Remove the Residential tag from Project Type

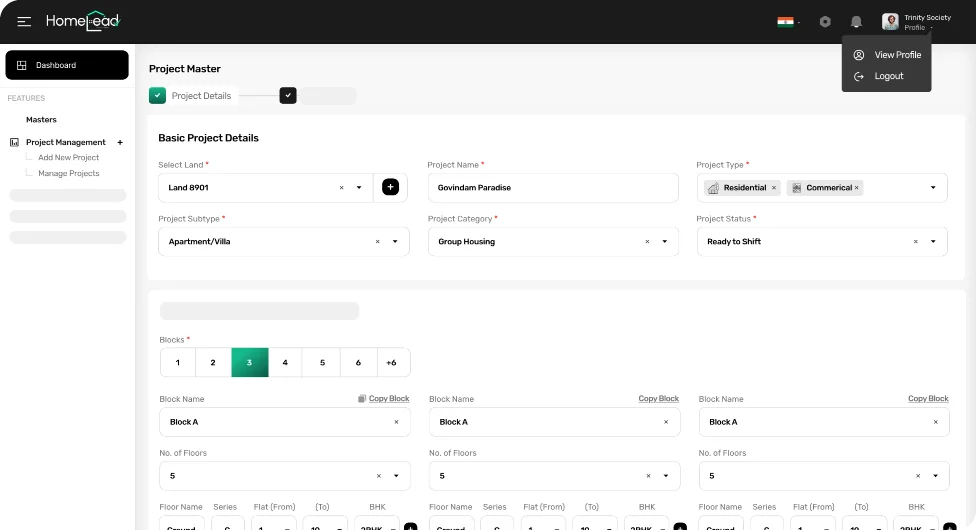773,188
